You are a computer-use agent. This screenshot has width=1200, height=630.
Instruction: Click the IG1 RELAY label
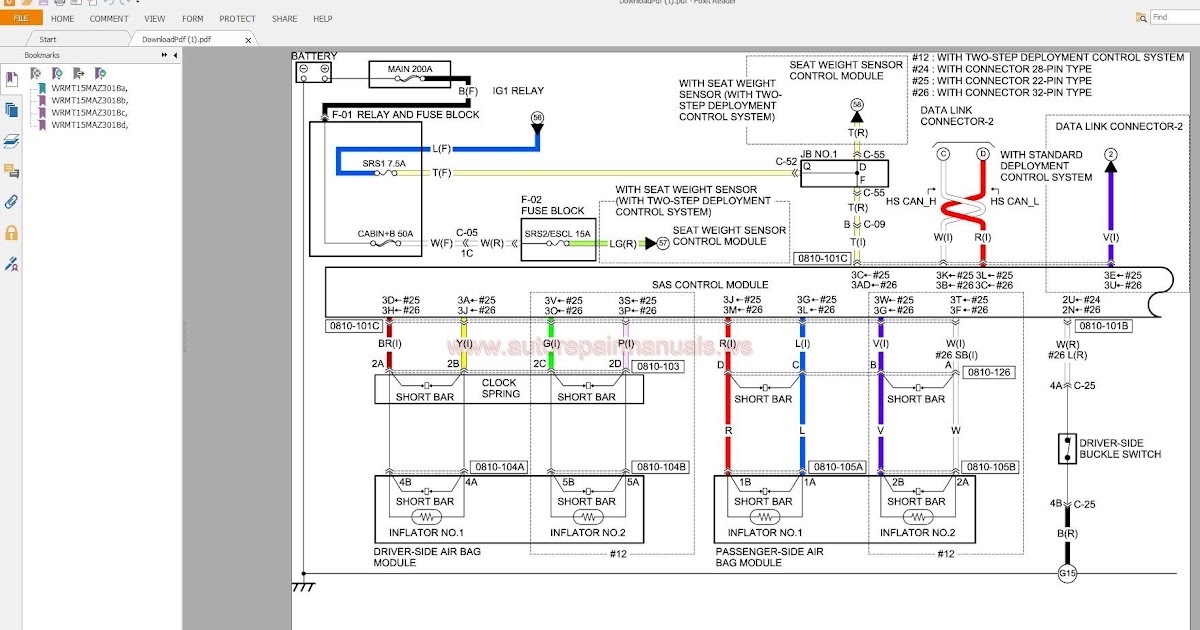point(518,91)
